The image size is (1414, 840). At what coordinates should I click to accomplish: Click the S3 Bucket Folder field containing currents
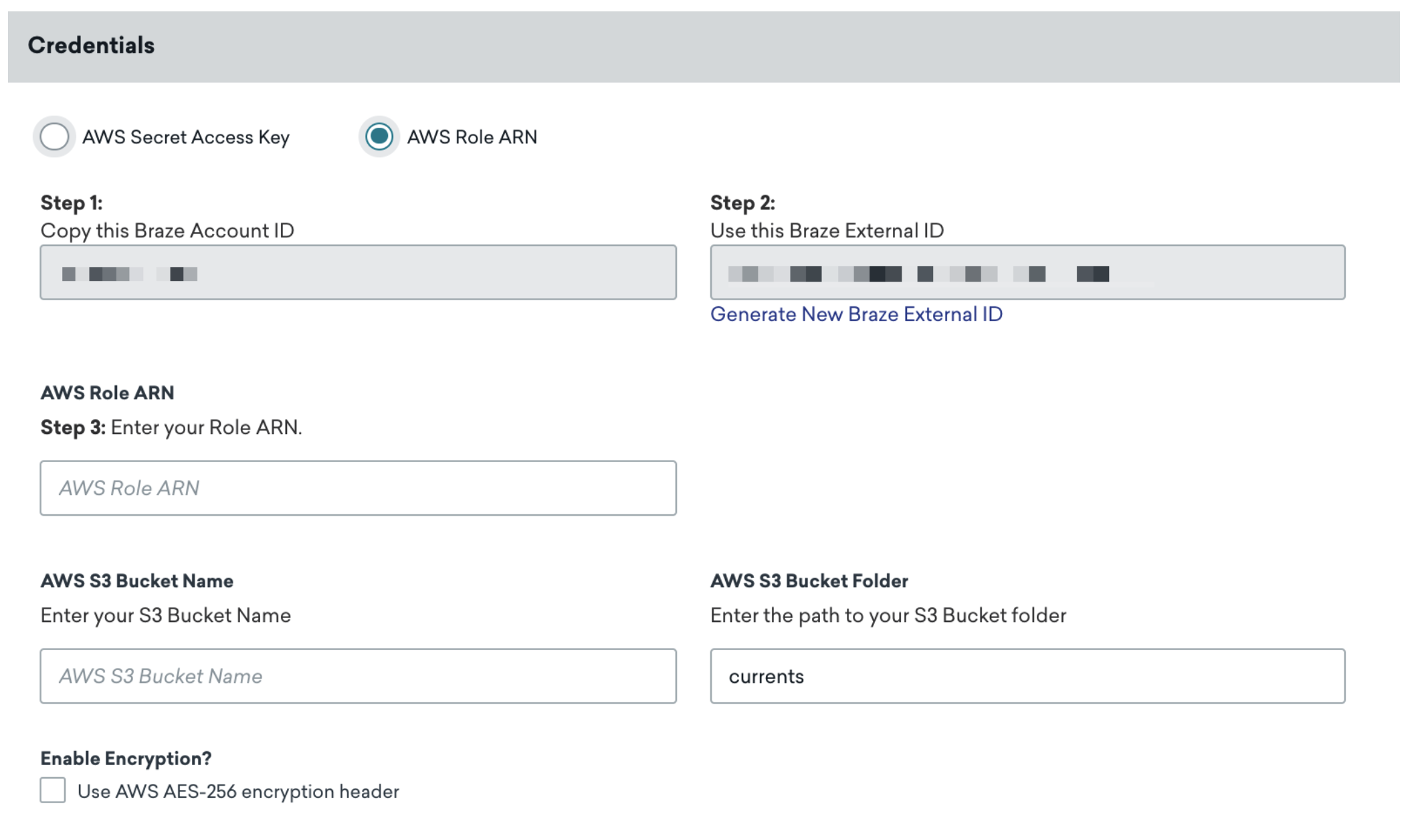(x=1027, y=676)
